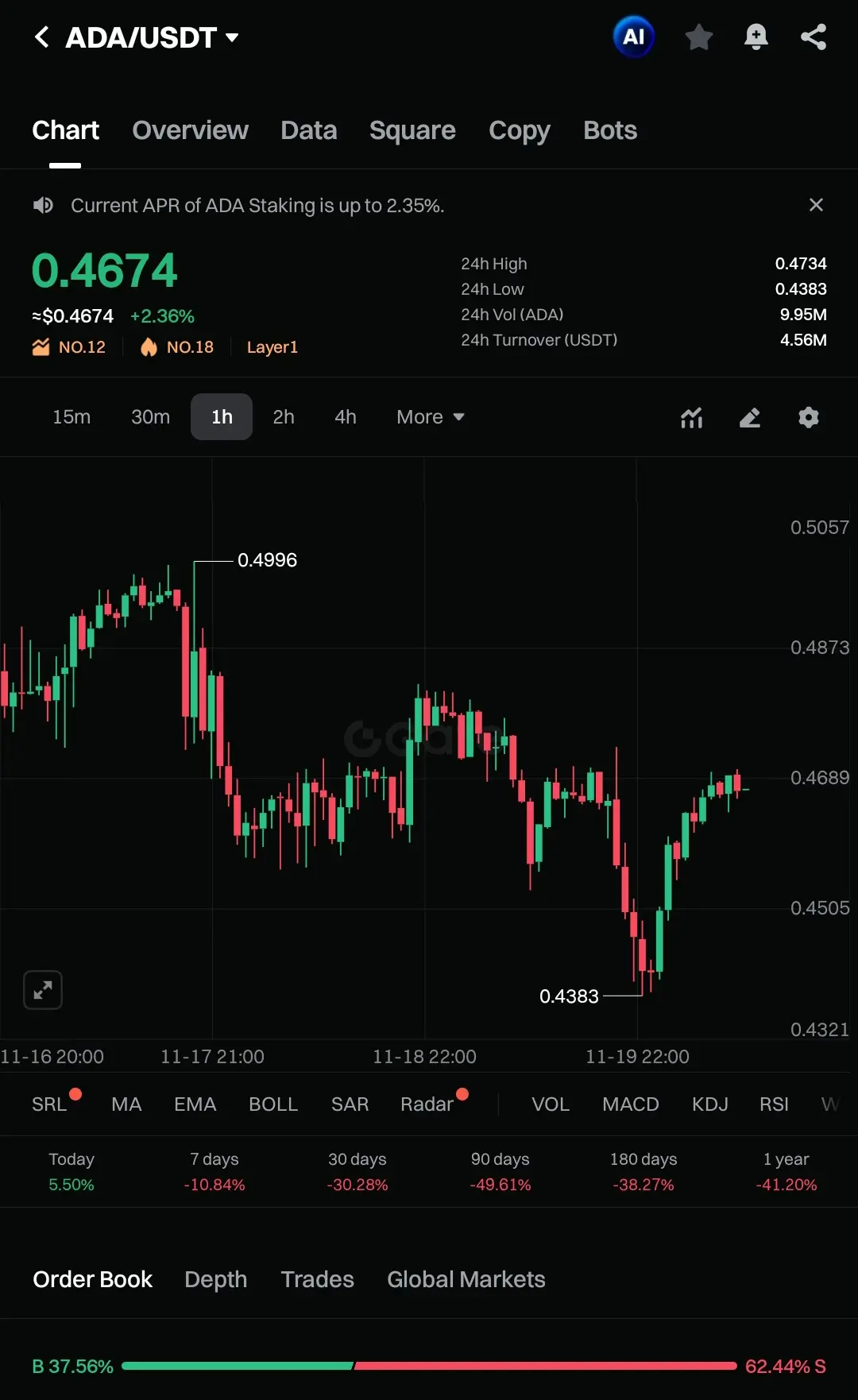858x1400 pixels.
Task: Select the 4h timeframe
Action: click(346, 417)
